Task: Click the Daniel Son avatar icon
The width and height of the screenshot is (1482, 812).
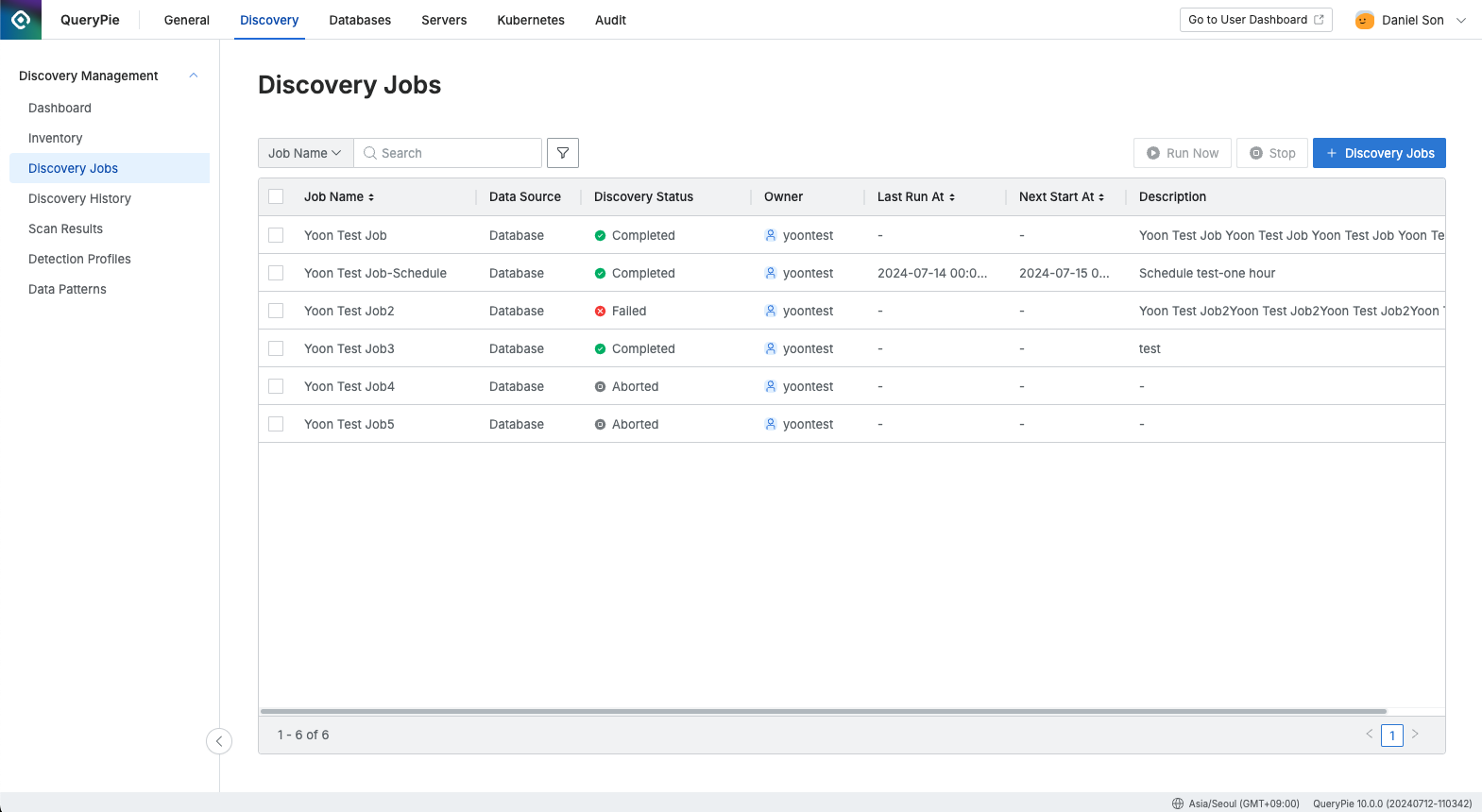Action: tap(1364, 20)
